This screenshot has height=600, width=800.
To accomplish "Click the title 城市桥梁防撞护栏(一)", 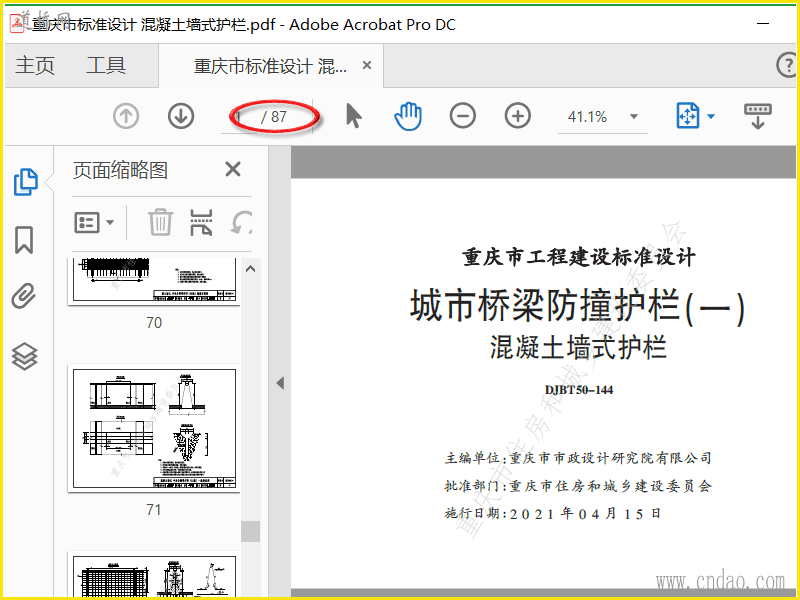I will (x=578, y=306).
